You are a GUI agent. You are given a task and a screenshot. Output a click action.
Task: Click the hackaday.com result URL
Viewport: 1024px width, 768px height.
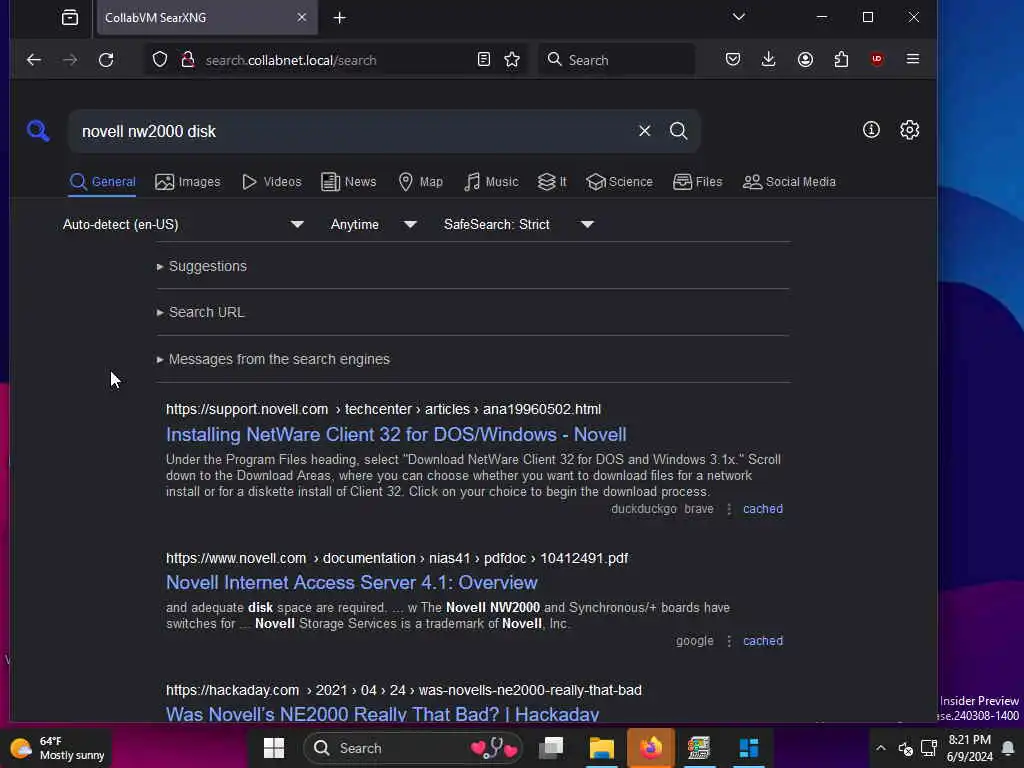tap(404, 690)
